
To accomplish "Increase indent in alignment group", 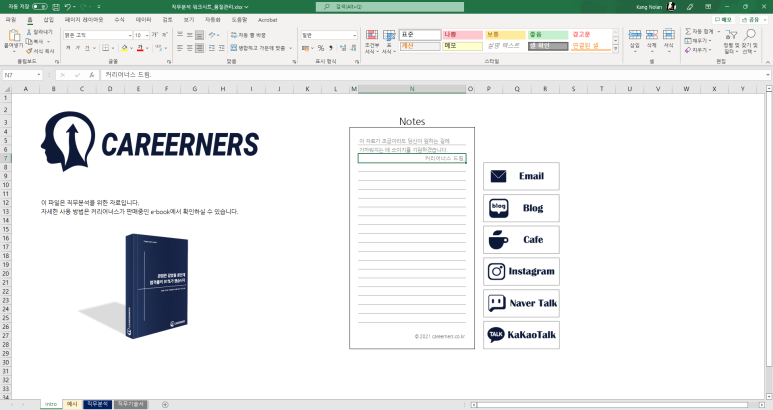I will click(x=221, y=48).
